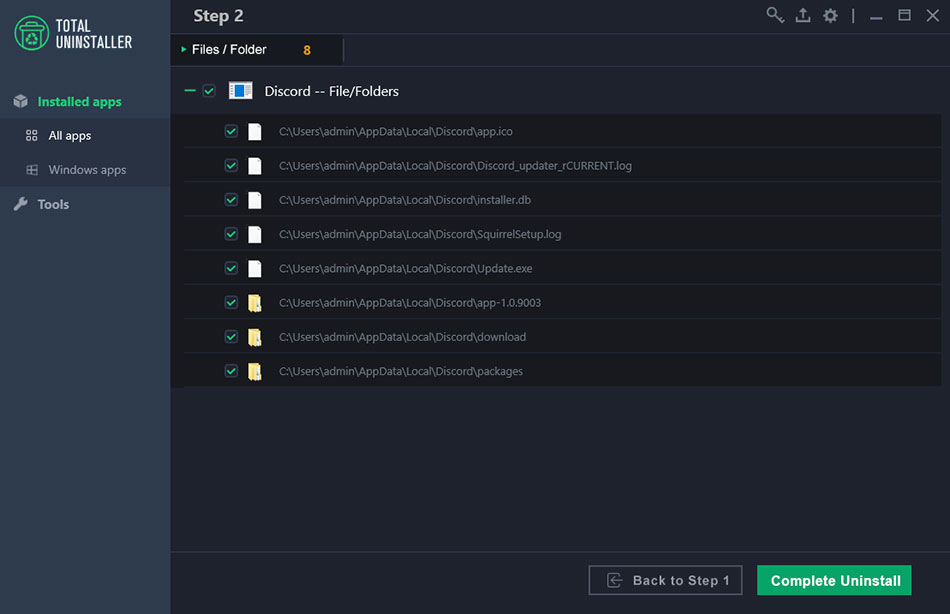Go Back to Step 1
This screenshot has width=950, height=614.
click(665, 580)
